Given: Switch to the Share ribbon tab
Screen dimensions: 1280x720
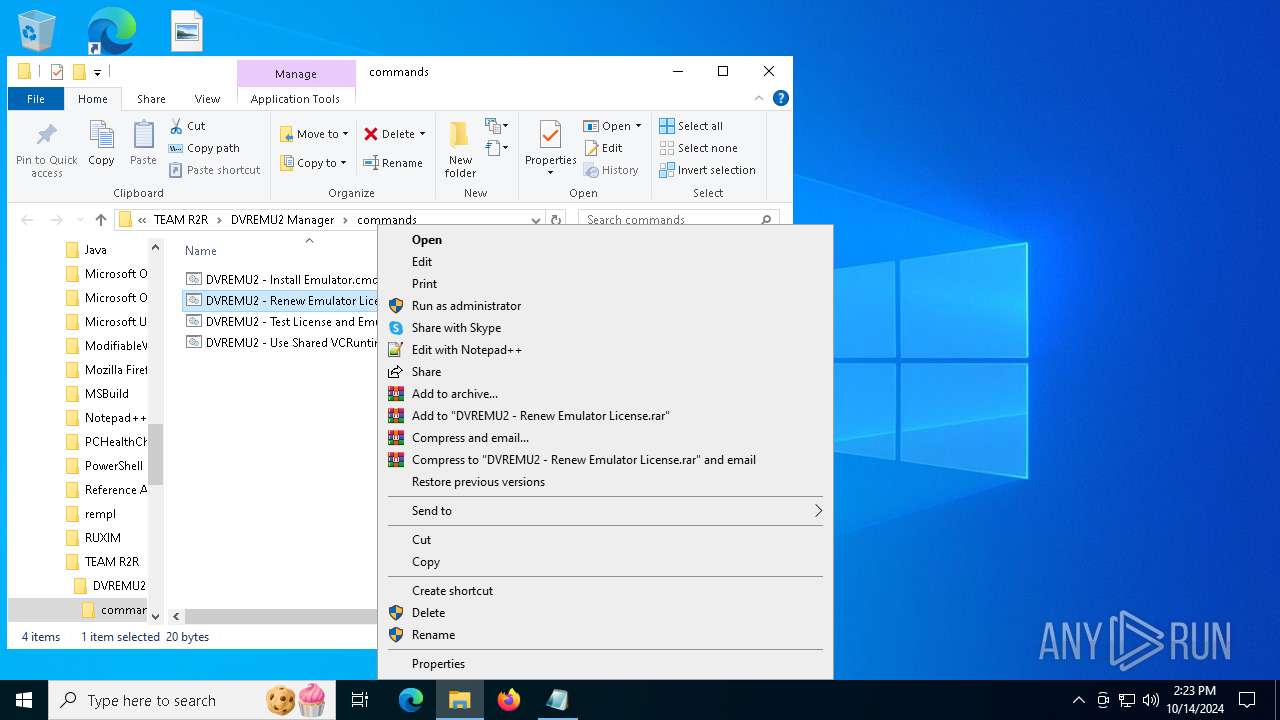Looking at the screenshot, I should tap(151, 99).
